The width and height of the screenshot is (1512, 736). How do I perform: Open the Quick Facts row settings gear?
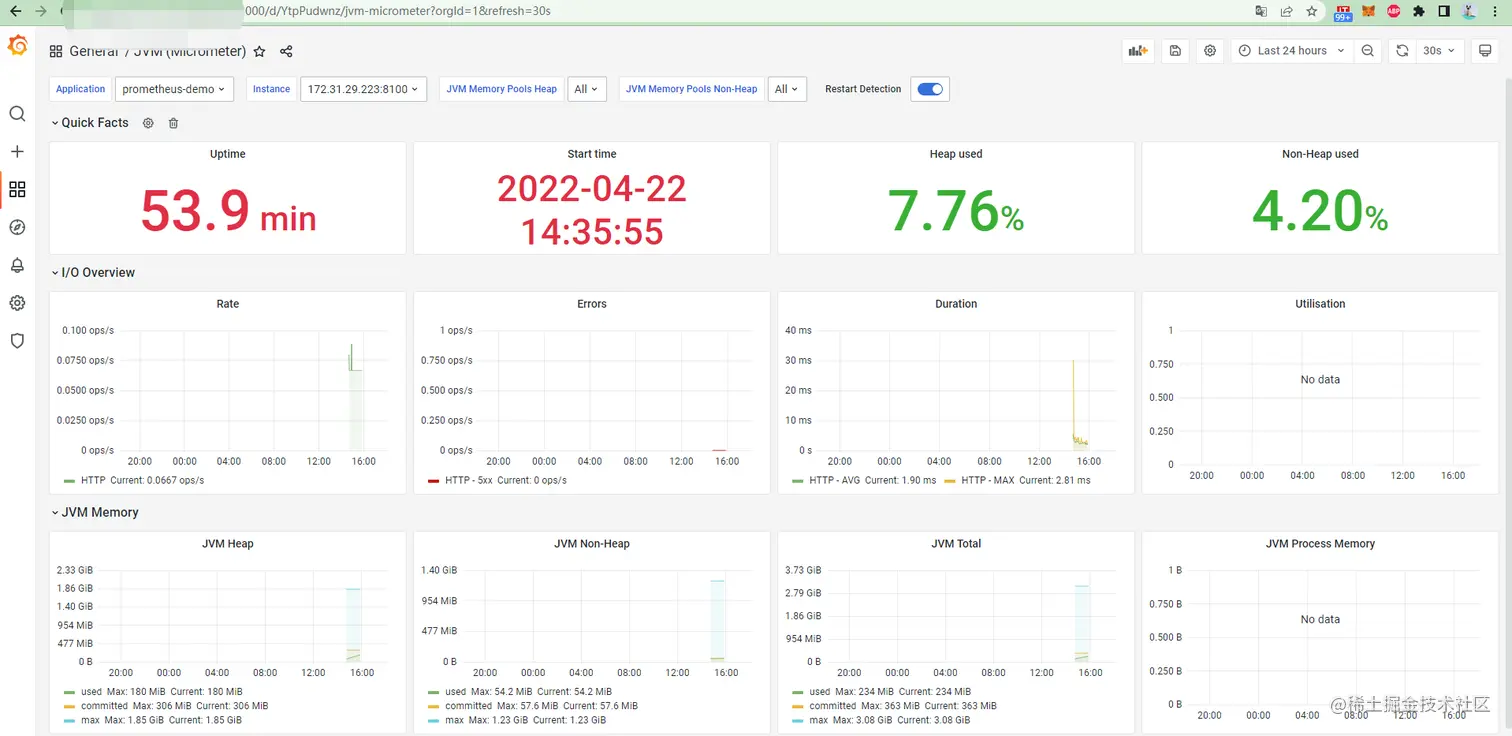tap(148, 122)
